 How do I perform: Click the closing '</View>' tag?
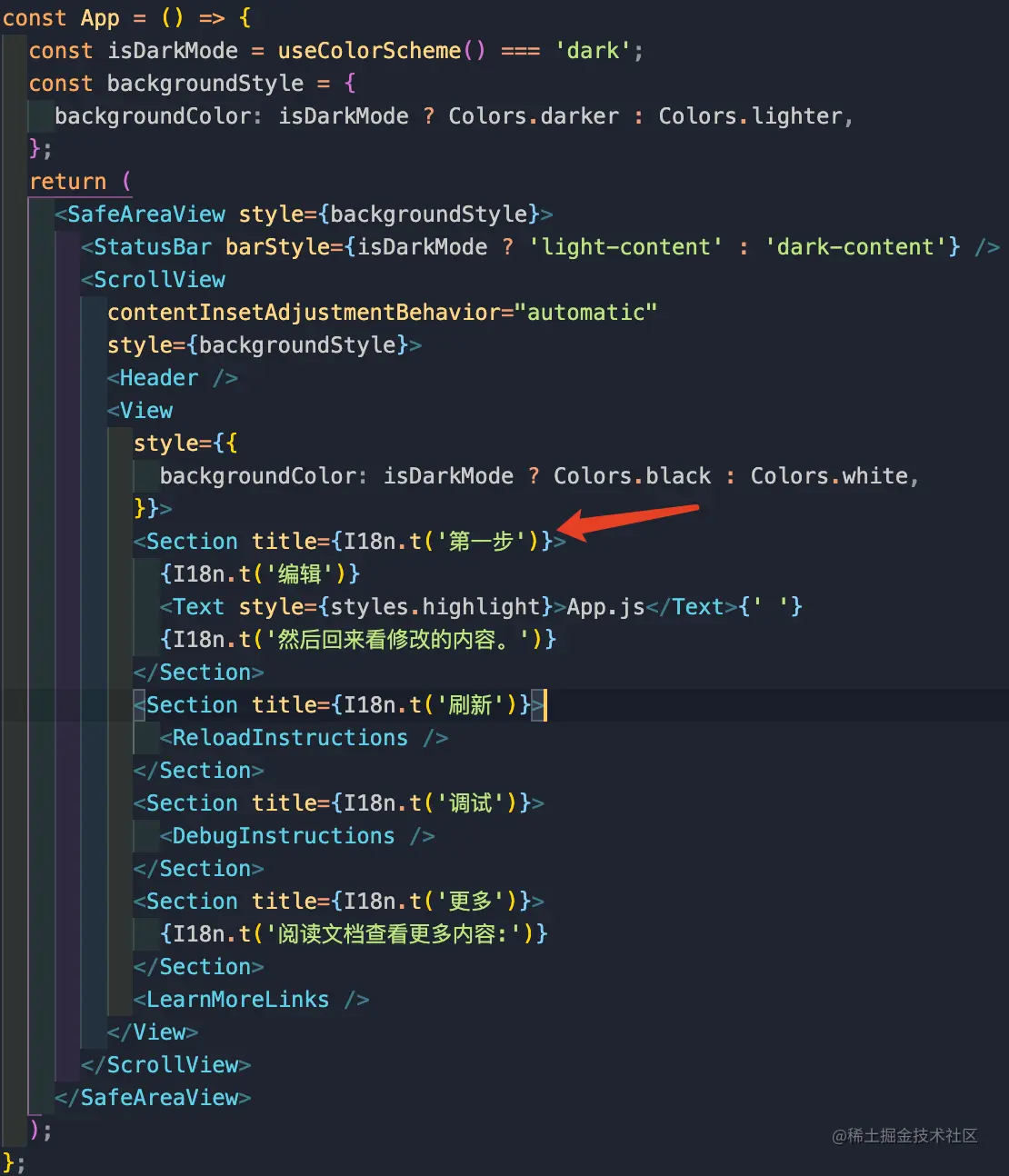pos(153,1032)
